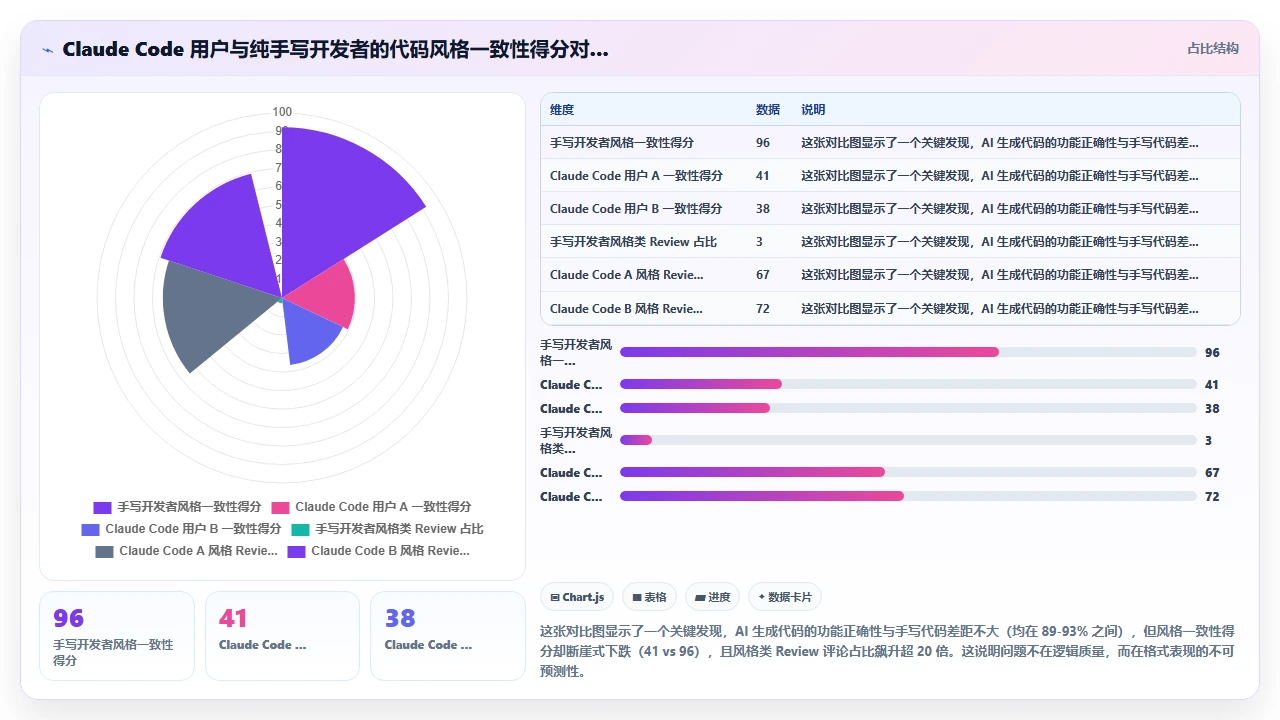The height and width of the screenshot is (720, 1280).
Task: Open the data card showing 41
Action: point(282,636)
